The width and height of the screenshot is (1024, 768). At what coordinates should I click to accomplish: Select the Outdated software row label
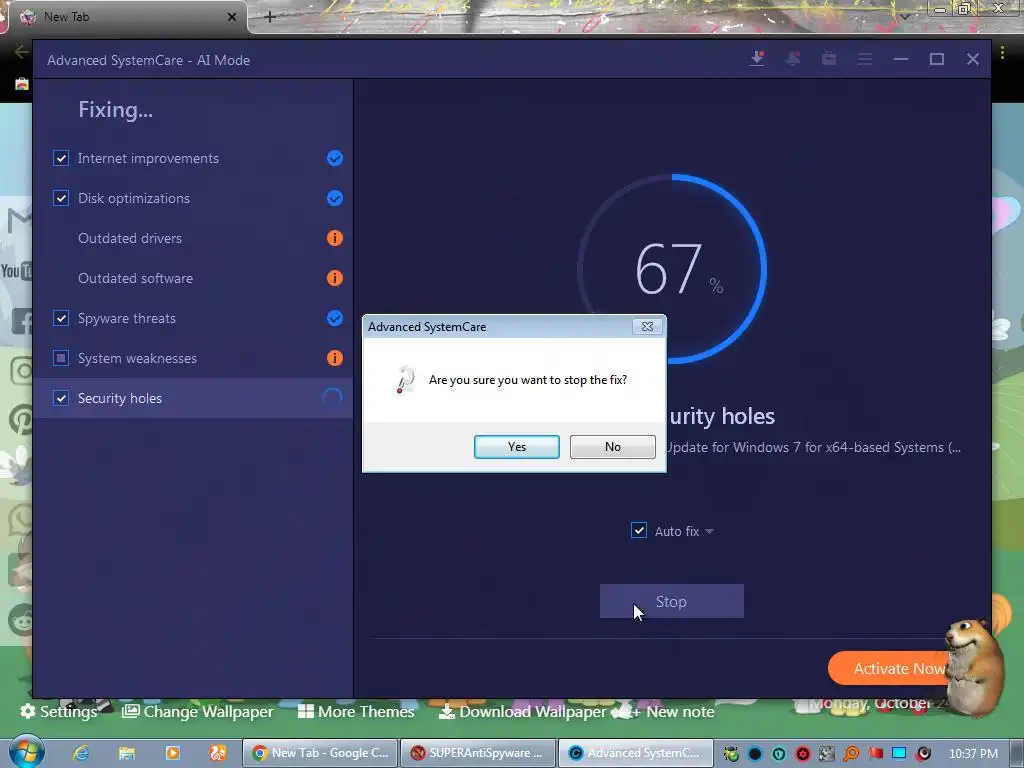(135, 278)
